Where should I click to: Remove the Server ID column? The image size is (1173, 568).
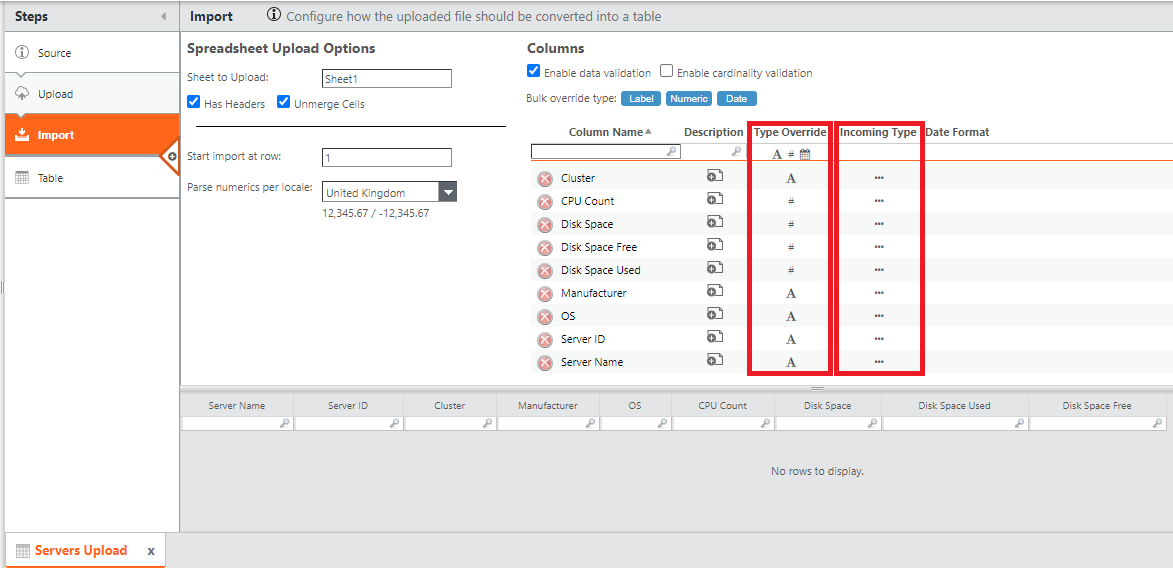545,340
